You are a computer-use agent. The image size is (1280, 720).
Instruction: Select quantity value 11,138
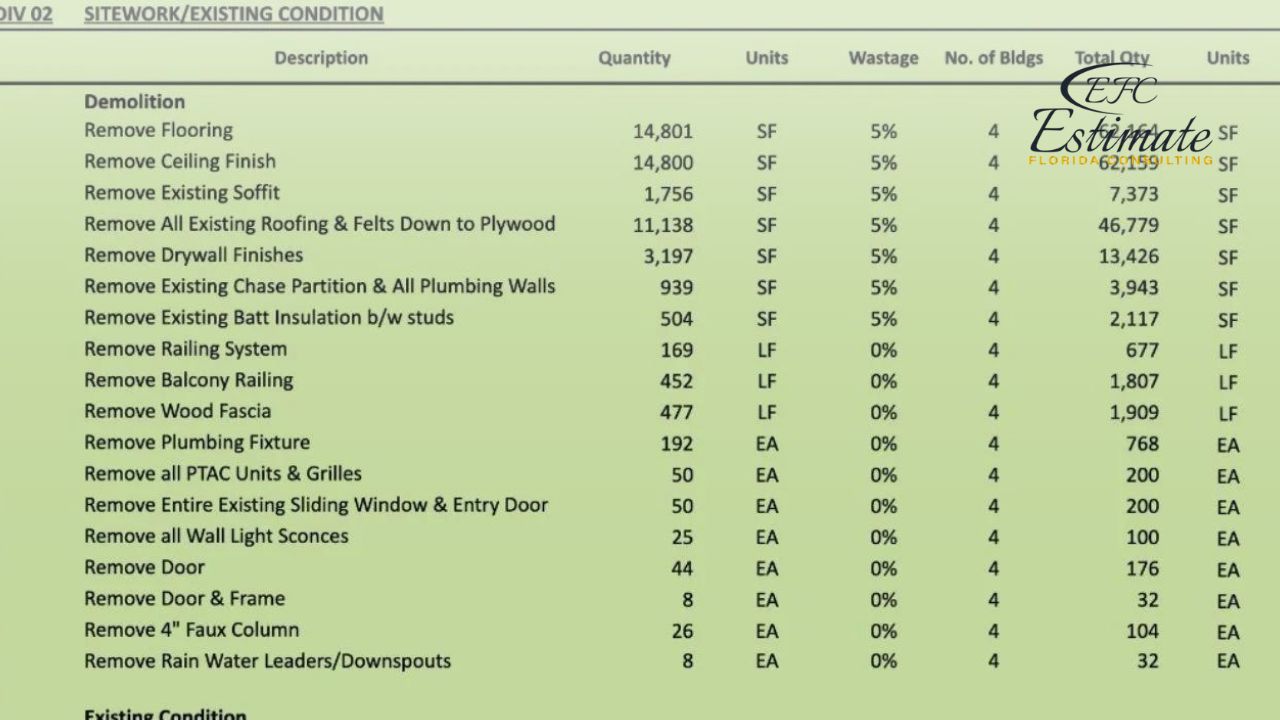(x=663, y=225)
